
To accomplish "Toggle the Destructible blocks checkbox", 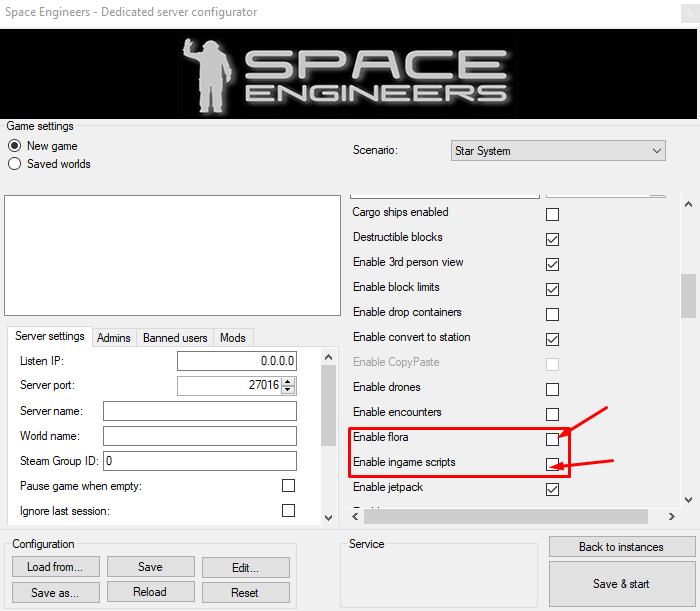I will (x=552, y=239).
